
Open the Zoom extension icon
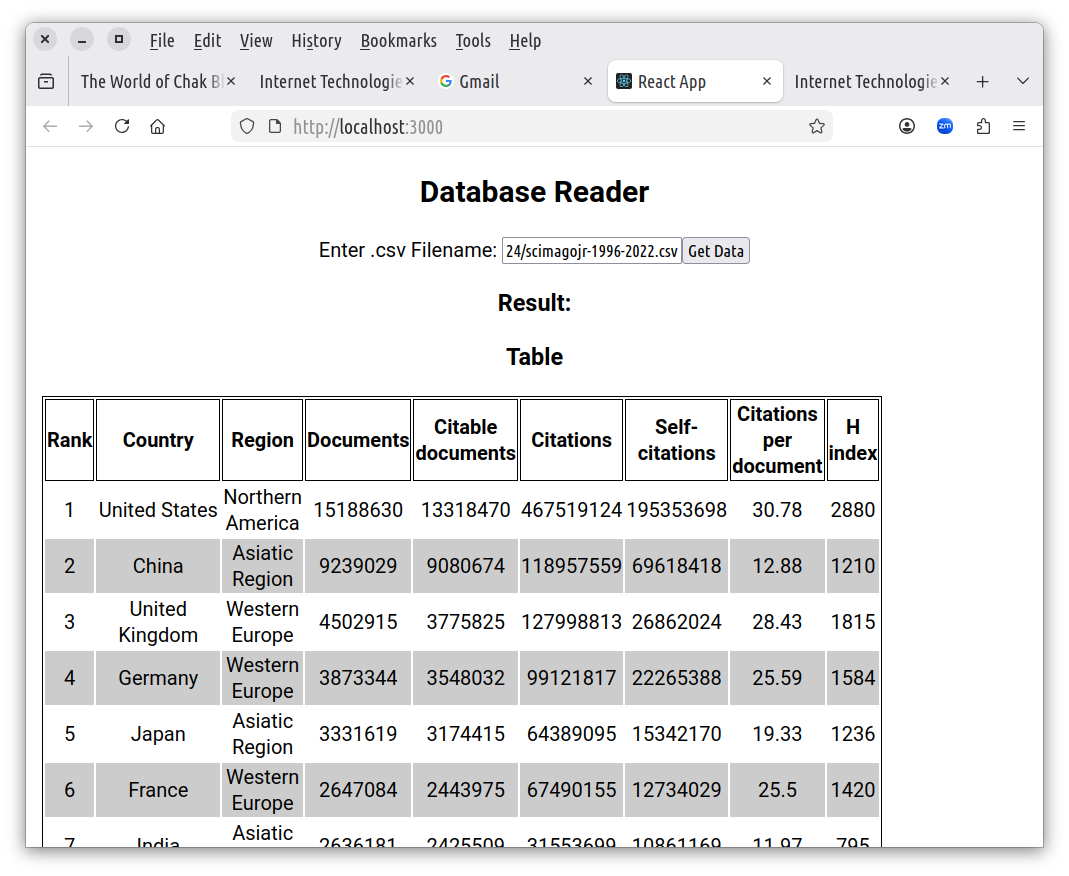pos(945,126)
